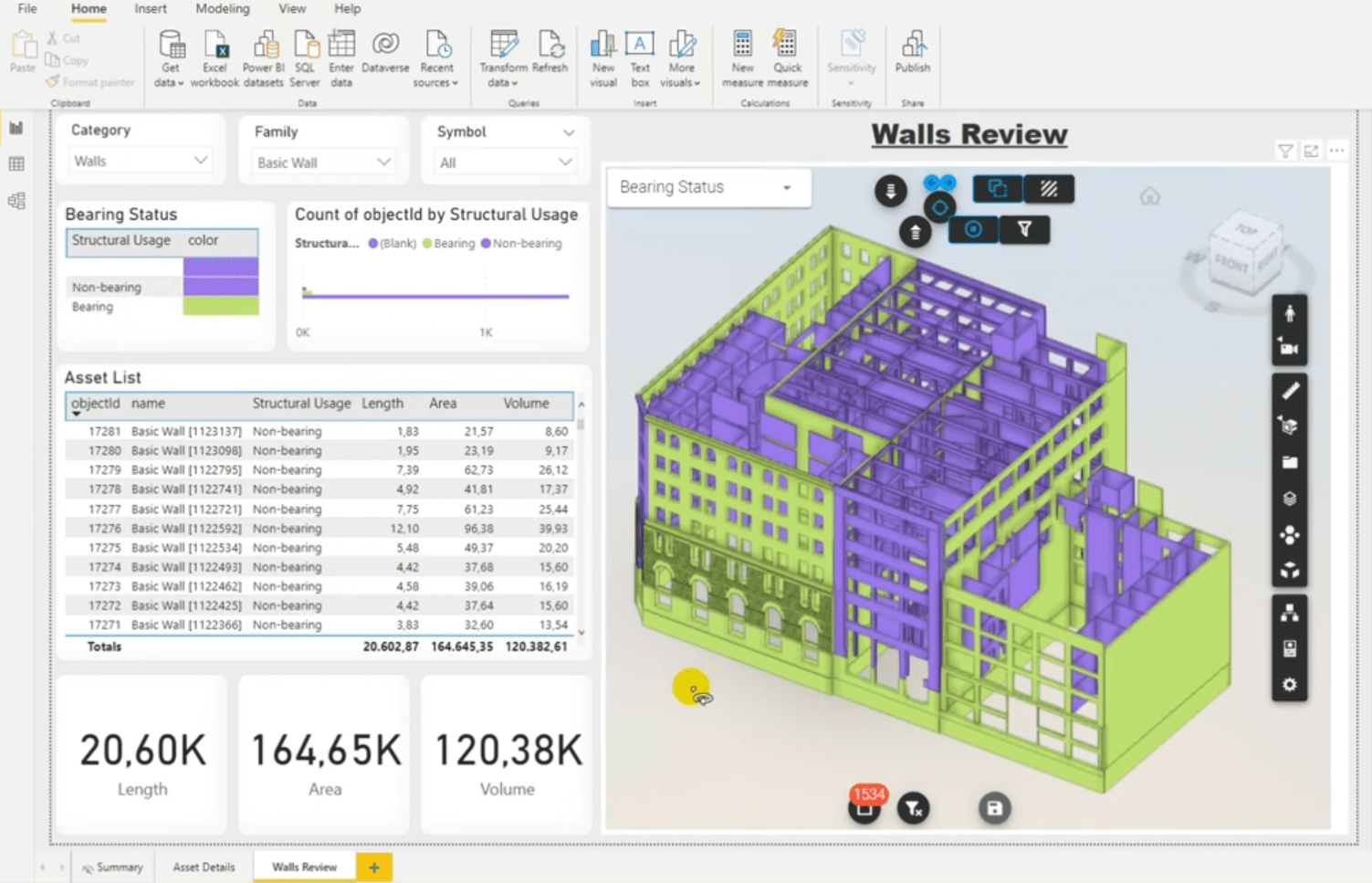Toggle the selection target button near the filter

coord(973,229)
